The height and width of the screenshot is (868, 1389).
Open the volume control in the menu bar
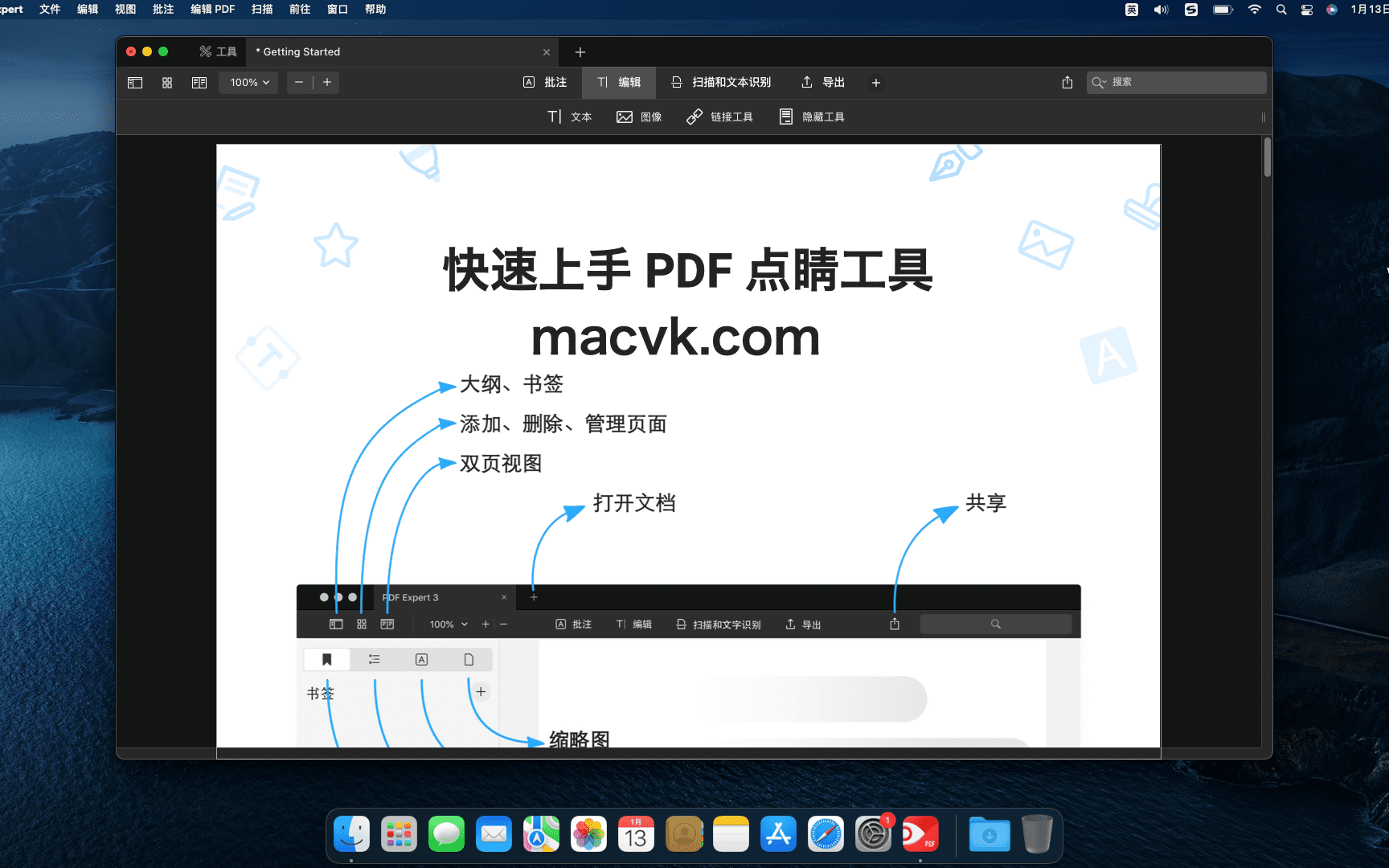point(1161,10)
